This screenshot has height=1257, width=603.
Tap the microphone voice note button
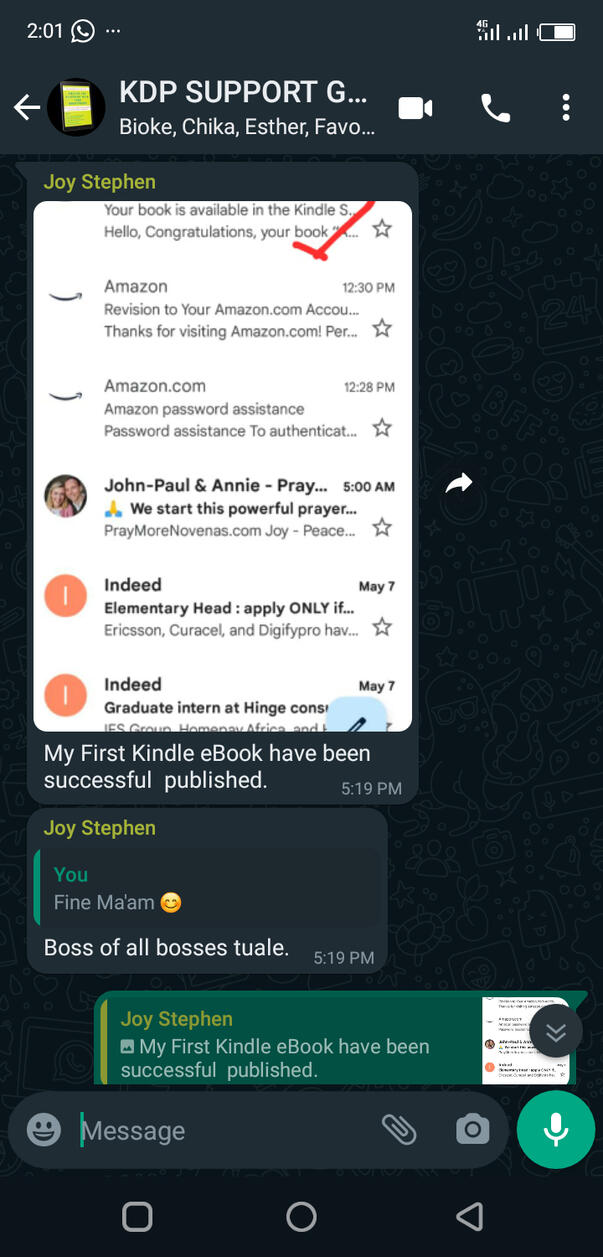pyautogui.click(x=556, y=1130)
